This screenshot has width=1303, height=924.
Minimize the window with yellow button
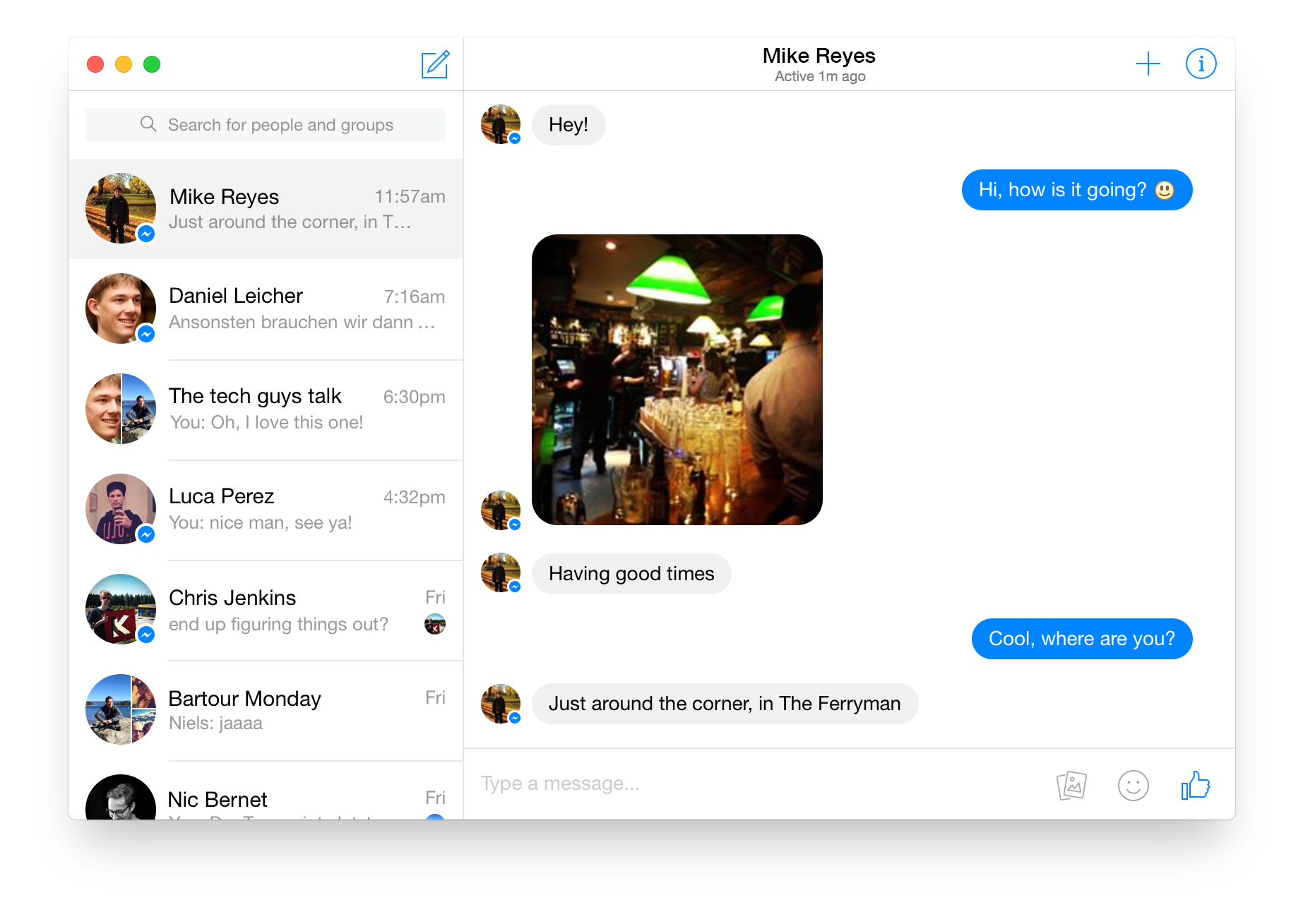point(124,64)
